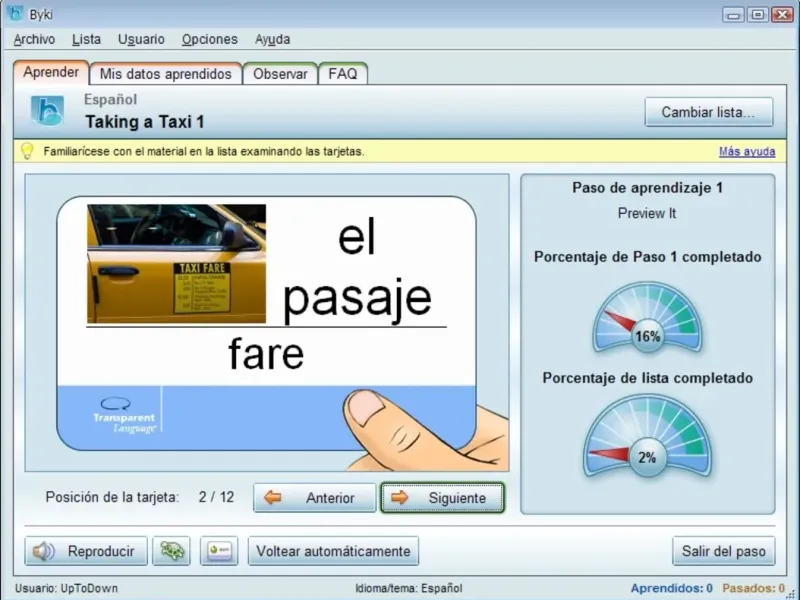The image size is (800, 600).
Task: Click the turtle slow-playback icon
Action: pyautogui.click(x=171, y=551)
